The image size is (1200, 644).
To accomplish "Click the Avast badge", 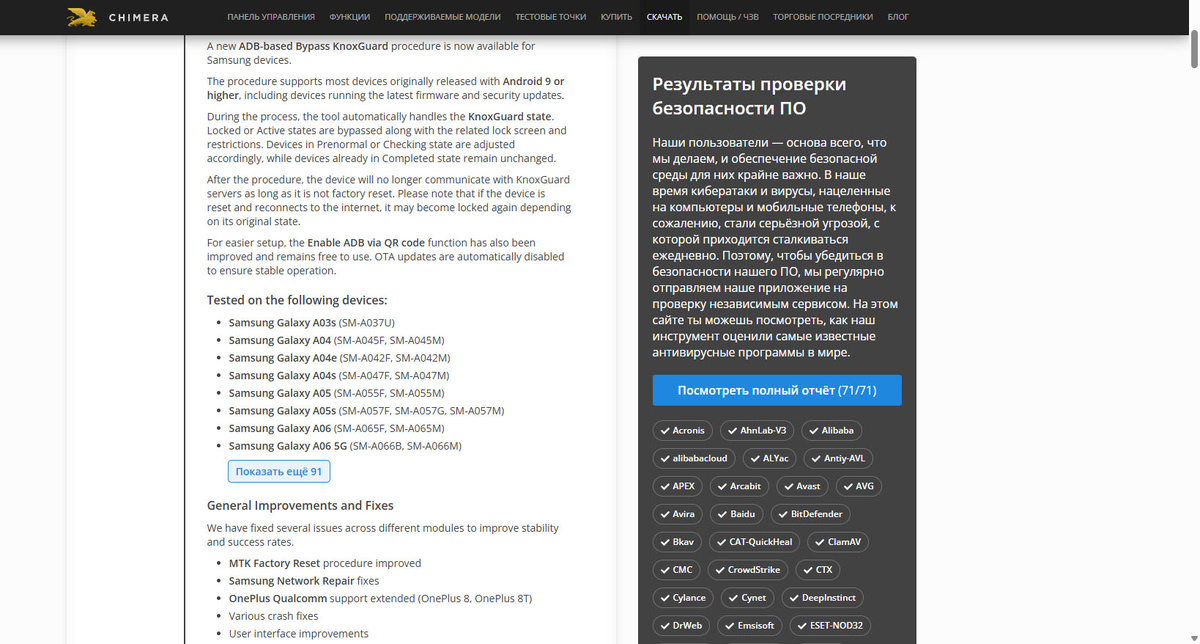I will pos(803,486).
